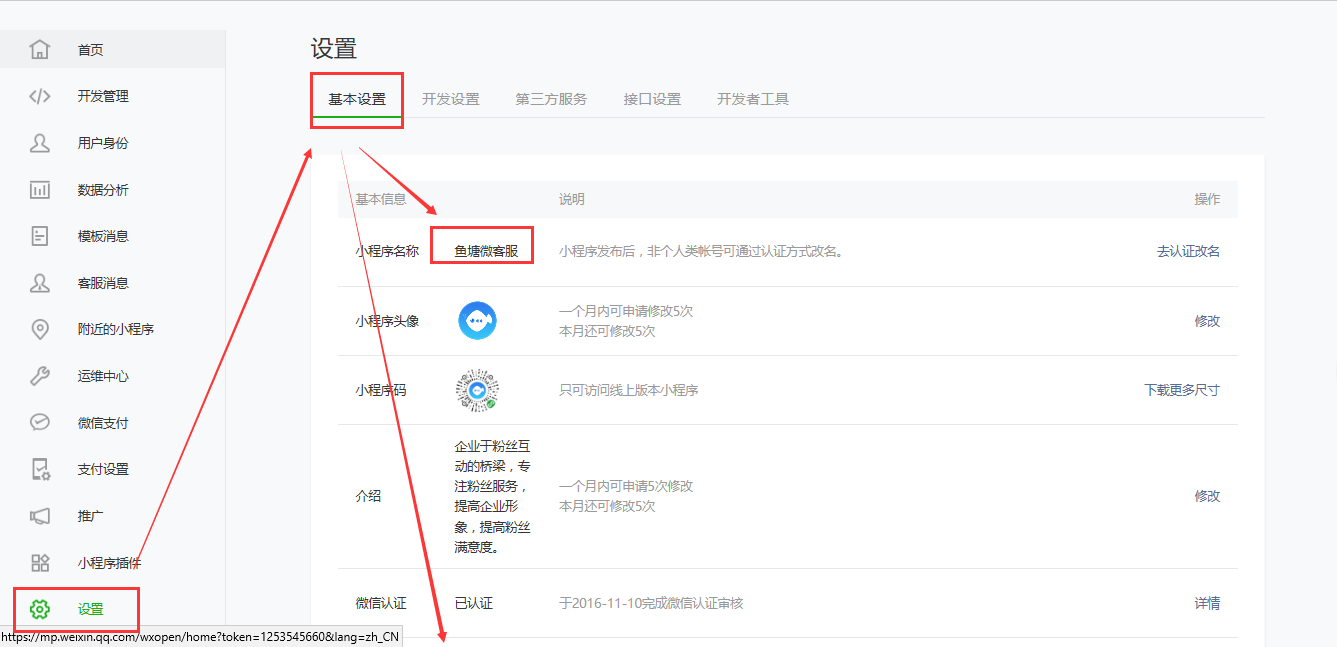Image resolution: width=1337 pixels, height=647 pixels.
Task: Click the 已认证 status text
Action: click(473, 603)
